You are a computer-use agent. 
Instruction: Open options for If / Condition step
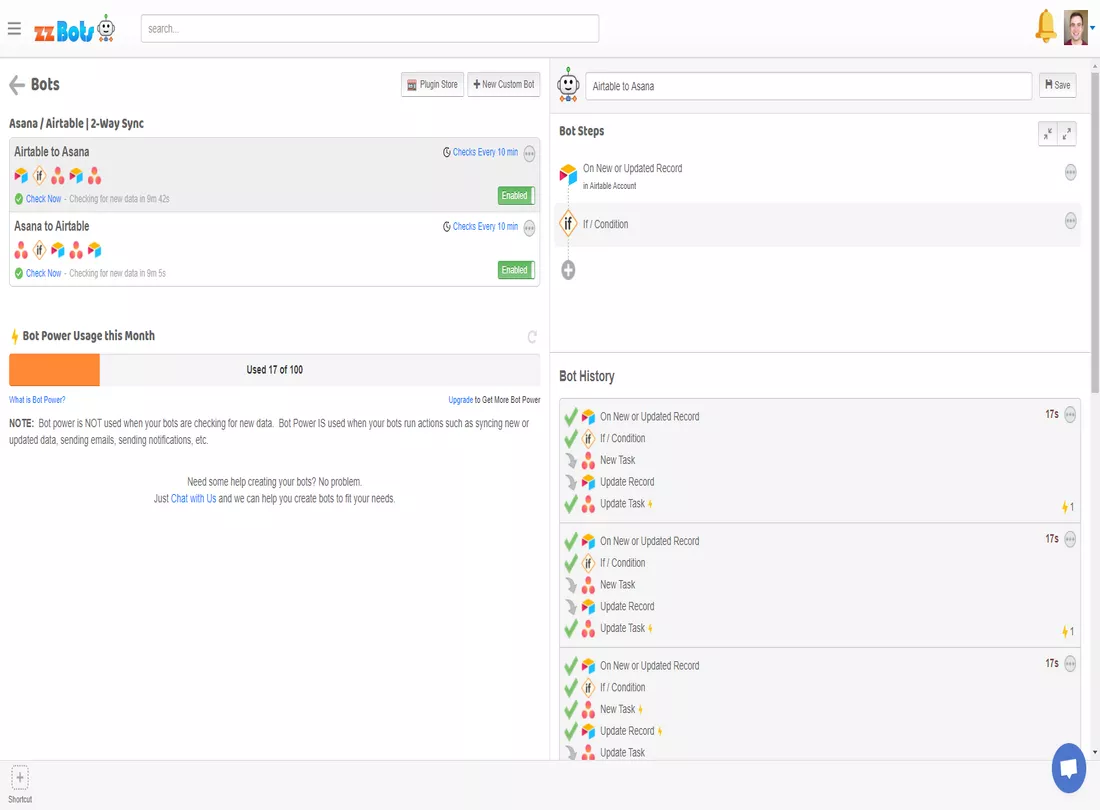1071,222
